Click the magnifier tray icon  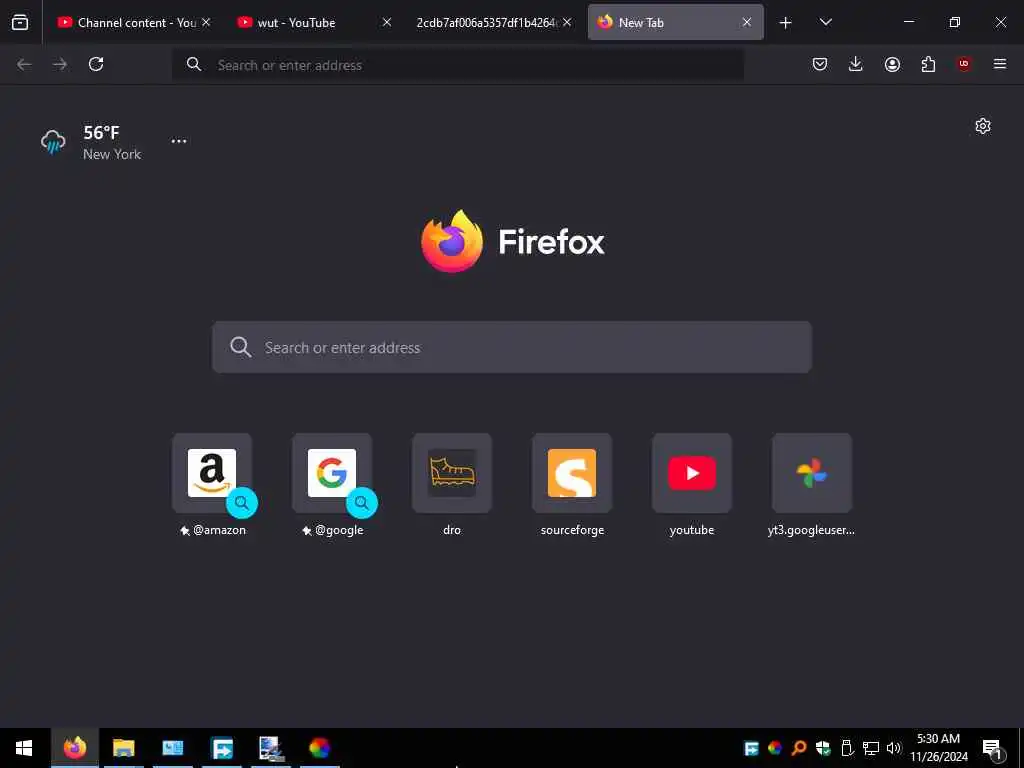click(x=799, y=748)
